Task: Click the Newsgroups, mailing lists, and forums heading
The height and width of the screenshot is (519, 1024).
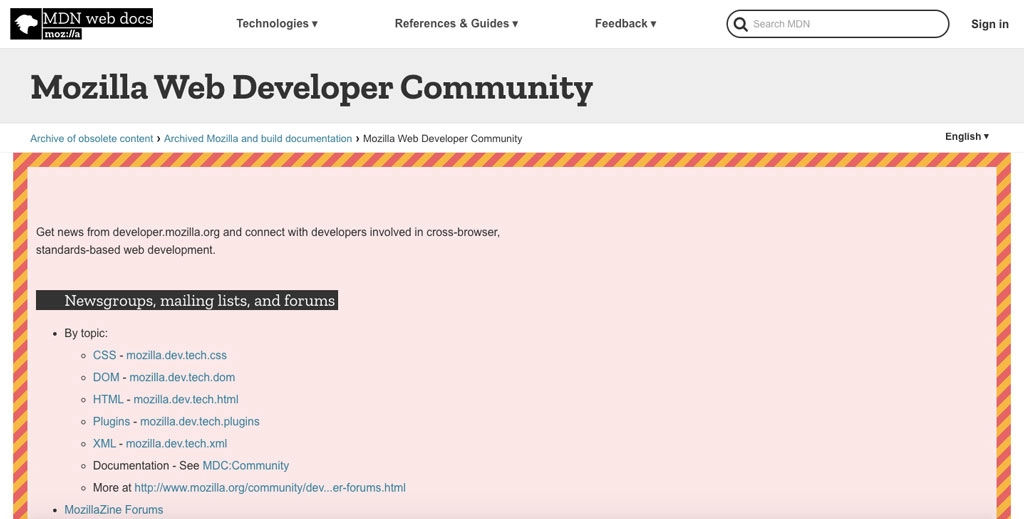Action: click(x=187, y=300)
